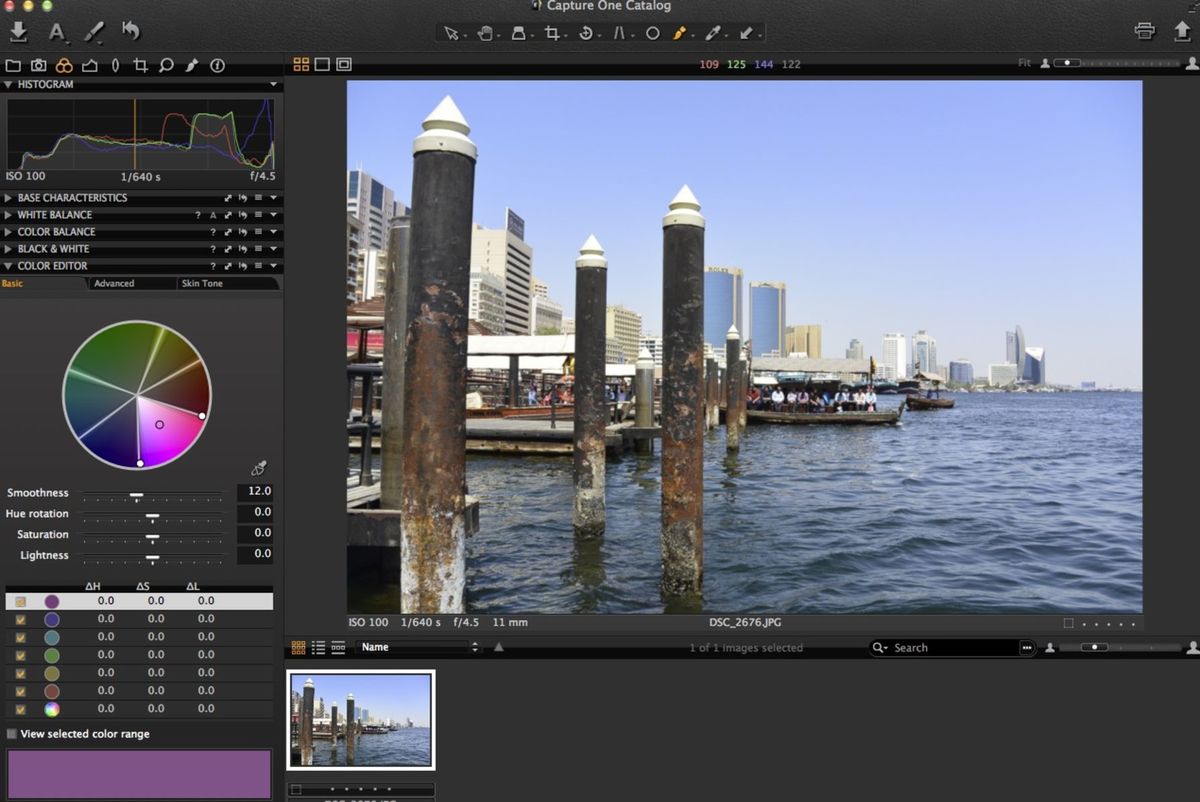Expand the Base Characteristics panel
This screenshot has height=802, width=1200.
(9, 198)
